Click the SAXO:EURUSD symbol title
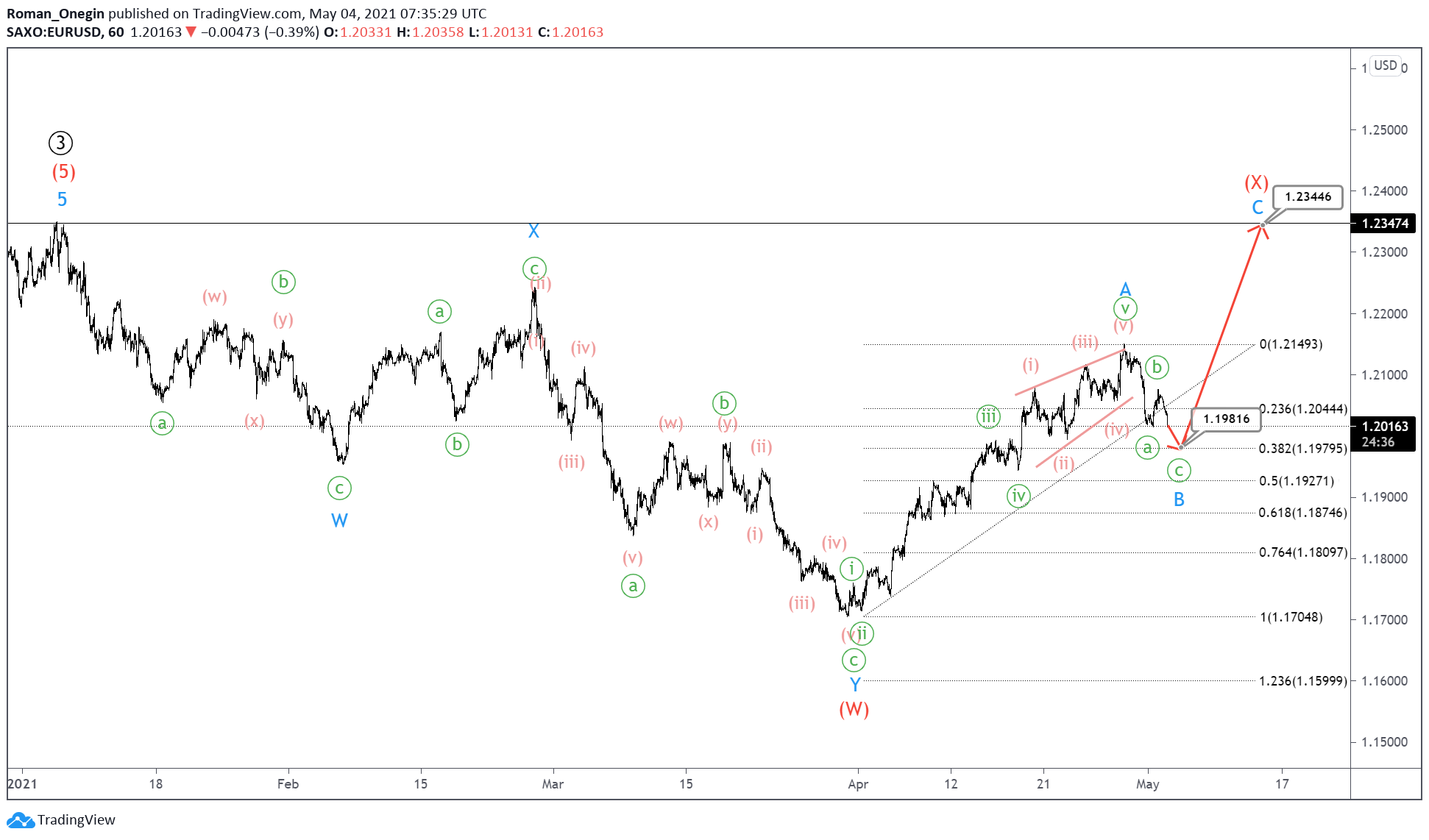The image size is (1429, 840). click(x=54, y=32)
